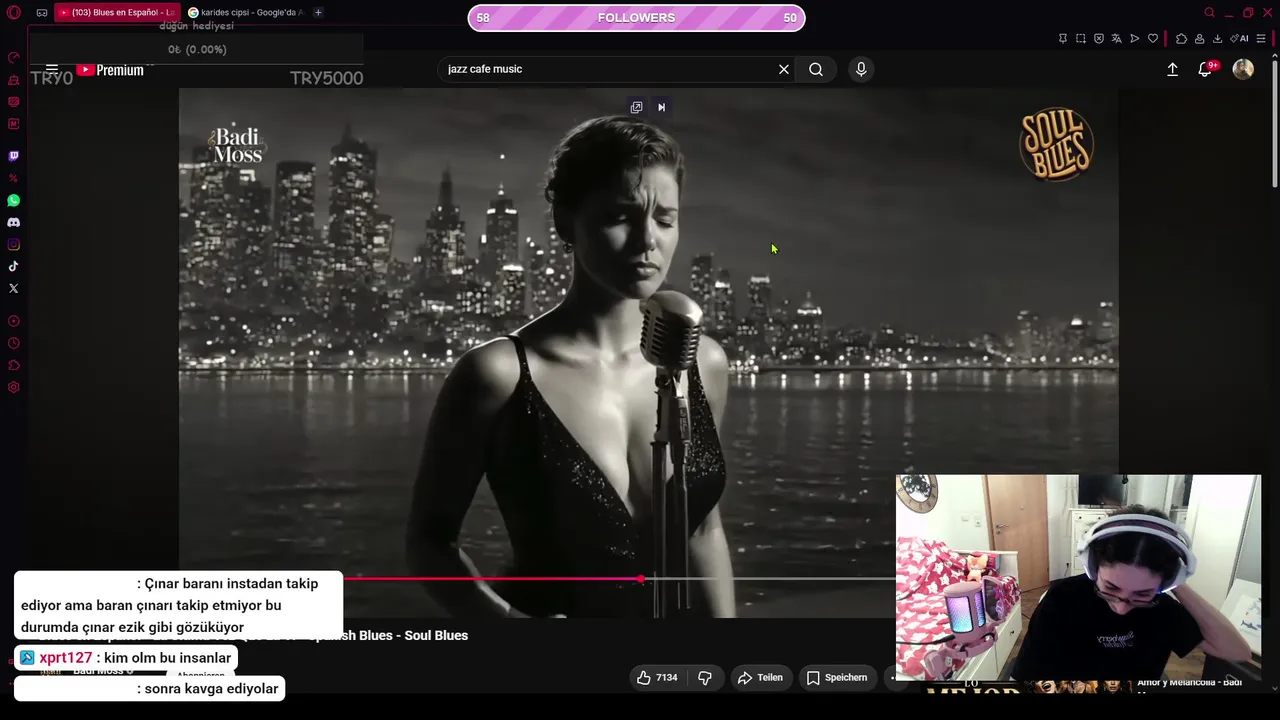This screenshot has height=720, width=1280.
Task: Click the pin icon in browser toolbar
Action: pos(1063,39)
